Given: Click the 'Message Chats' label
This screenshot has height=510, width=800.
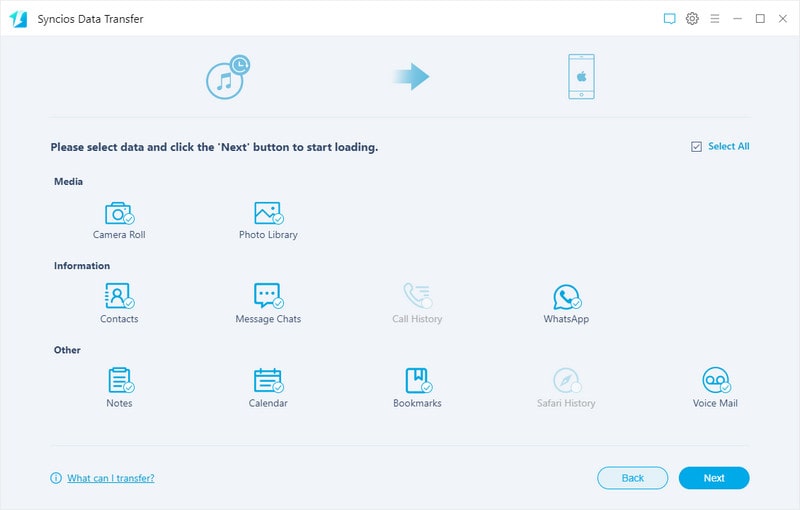Looking at the screenshot, I should click(x=268, y=319).
